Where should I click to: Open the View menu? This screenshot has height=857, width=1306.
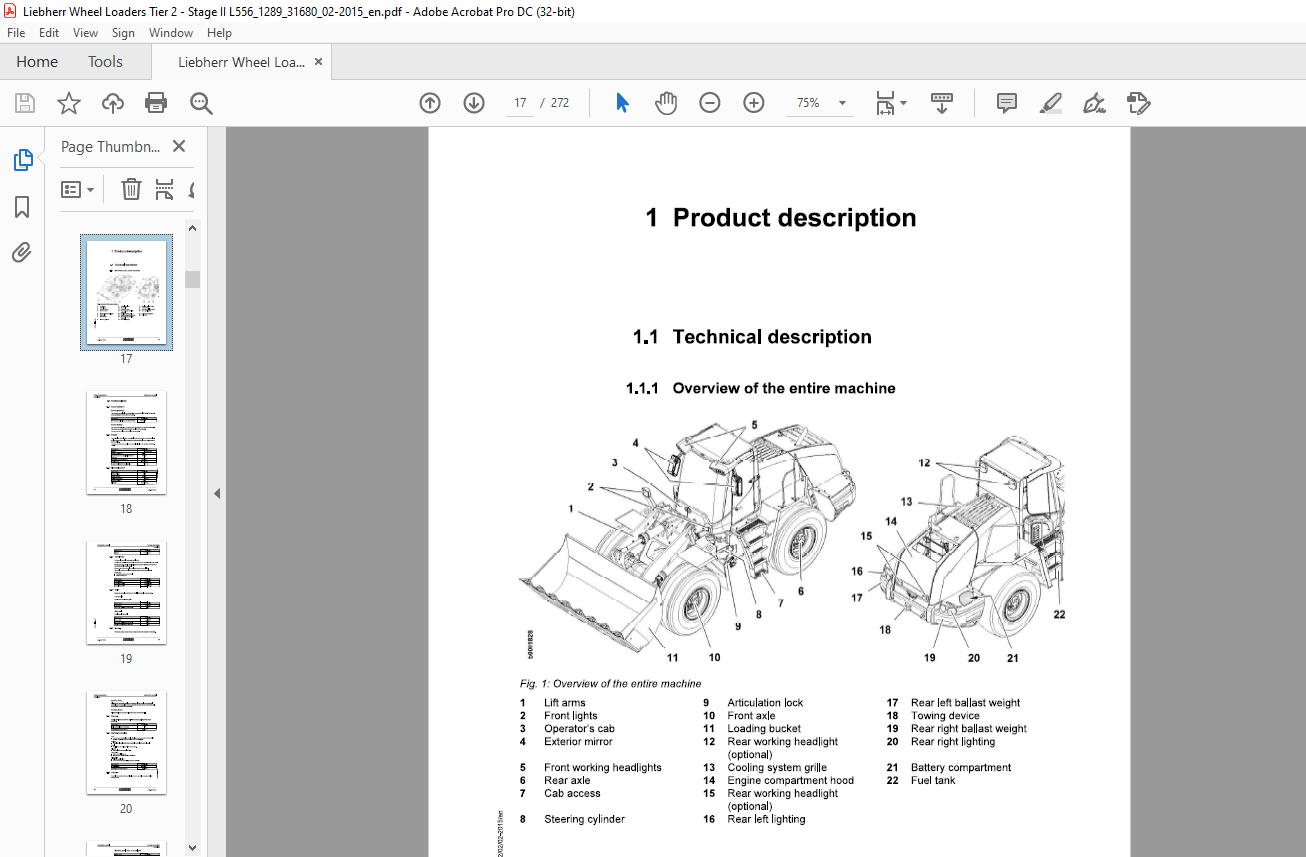tap(86, 33)
